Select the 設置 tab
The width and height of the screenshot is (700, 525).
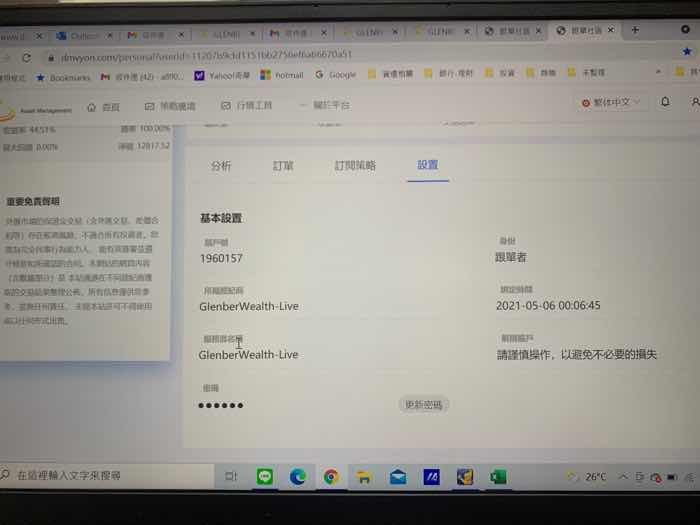427,165
